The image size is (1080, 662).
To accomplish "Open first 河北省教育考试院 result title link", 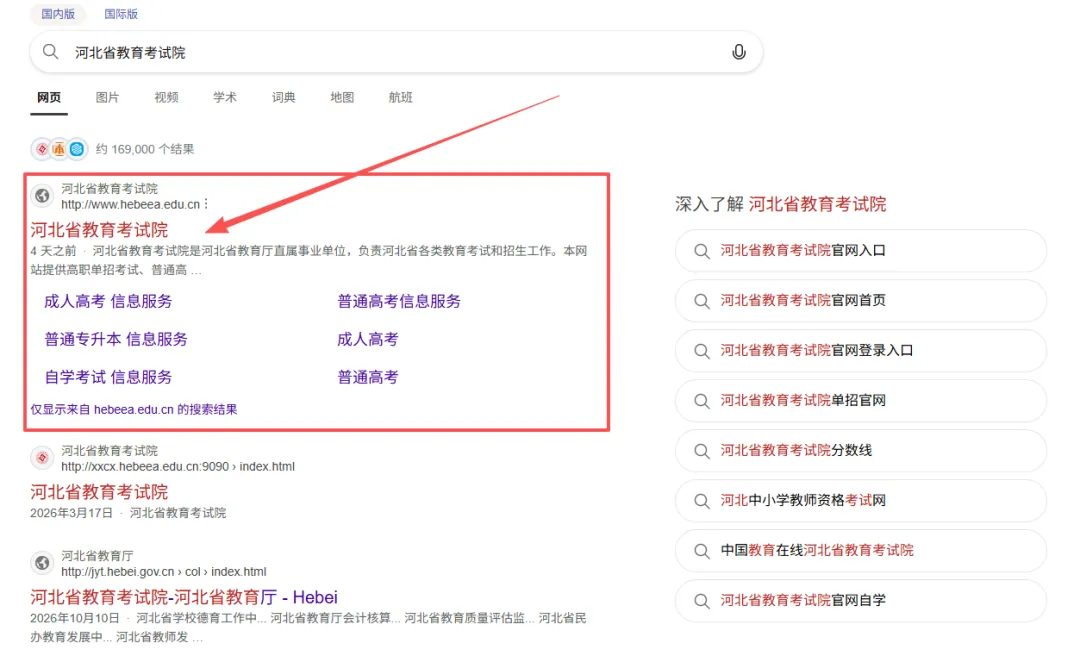I will point(99,229).
